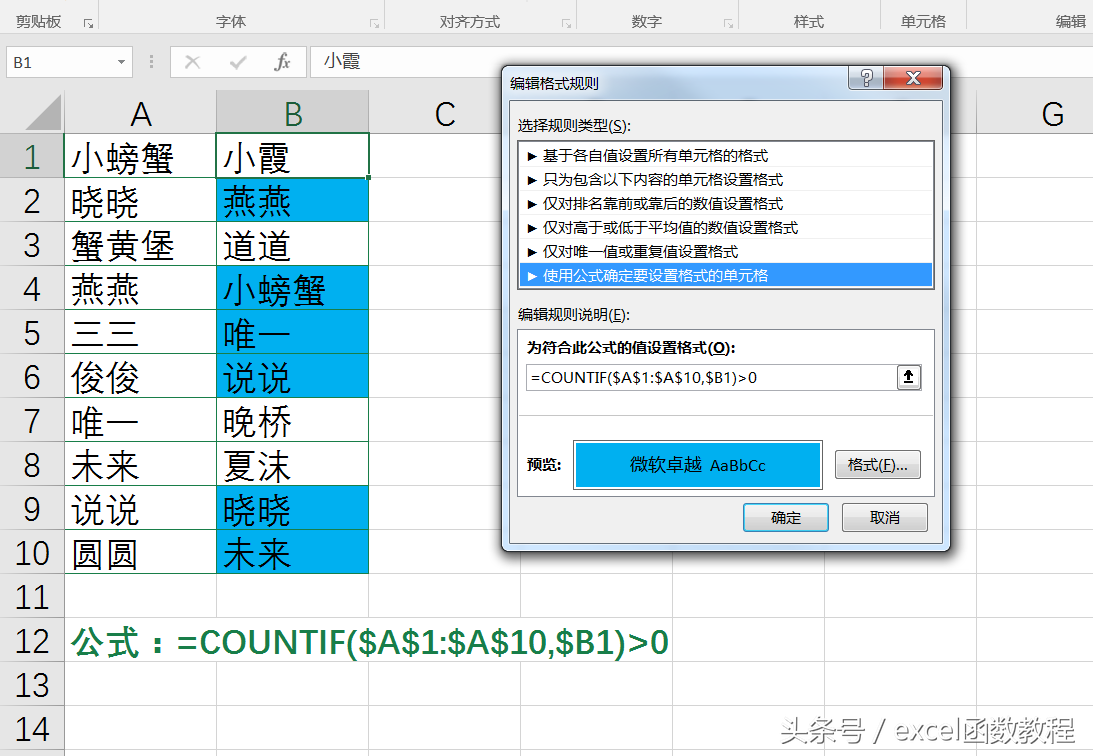Click cell A6 containing 俊俊
Image resolution: width=1093 pixels, height=756 pixels.
coord(140,376)
